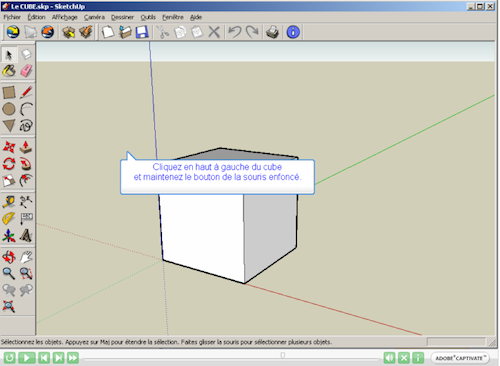This screenshot has height=366, width=500.
Task: Select the 3D Text tool
Action: click(26, 236)
